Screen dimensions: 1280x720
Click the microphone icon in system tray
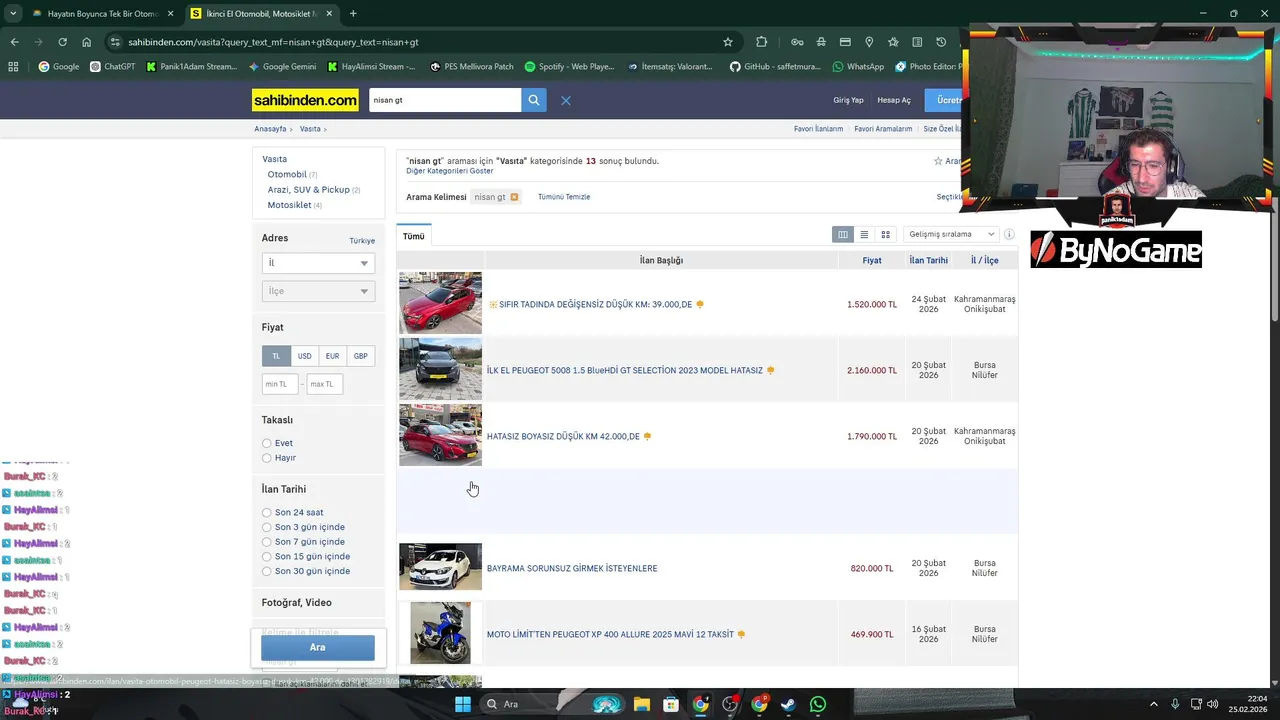pyautogui.click(x=1175, y=704)
